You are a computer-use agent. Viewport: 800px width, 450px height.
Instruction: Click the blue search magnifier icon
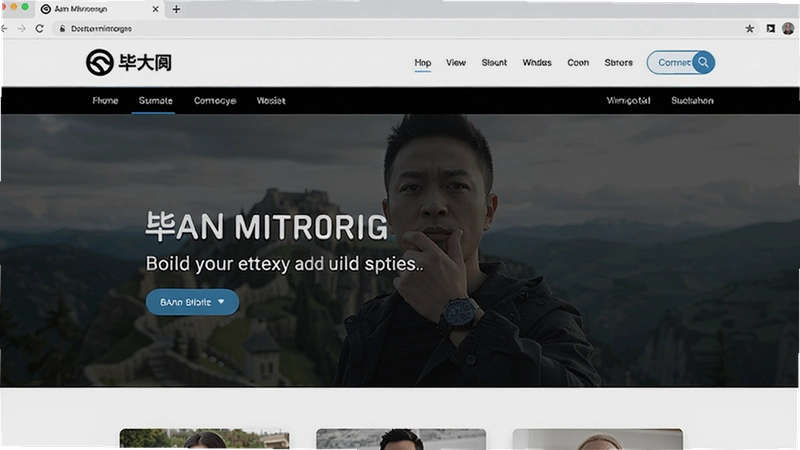pyautogui.click(x=703, y=62)
